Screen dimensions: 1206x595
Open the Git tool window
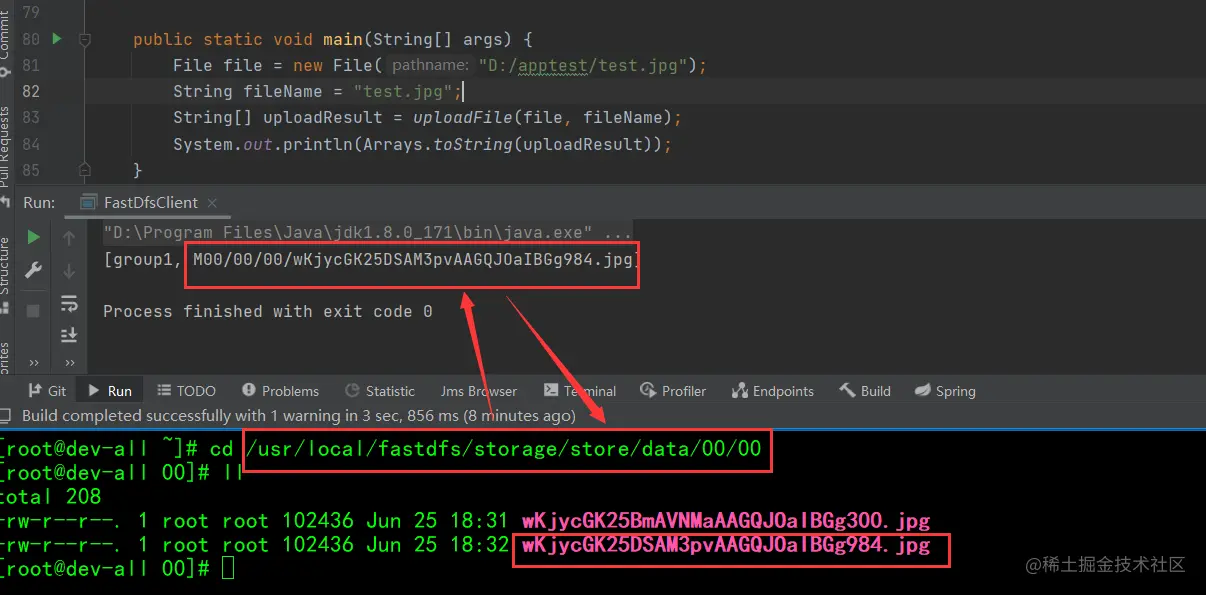46,391
